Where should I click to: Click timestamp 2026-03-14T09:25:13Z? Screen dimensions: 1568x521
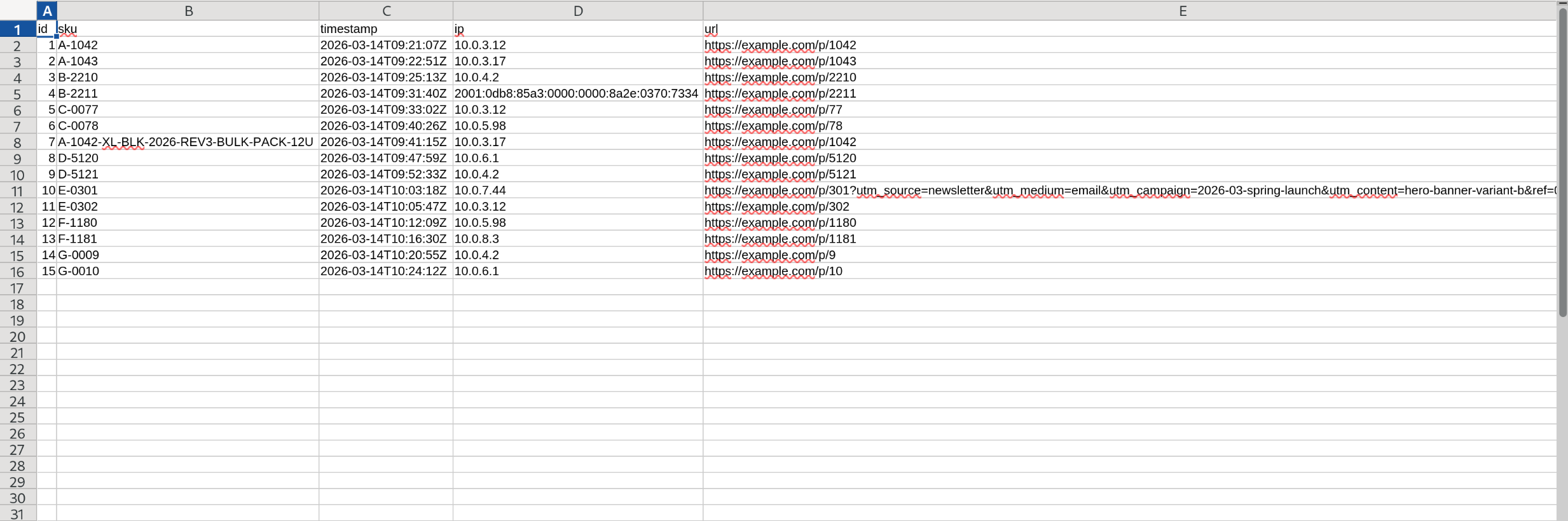tap(386, 77)
